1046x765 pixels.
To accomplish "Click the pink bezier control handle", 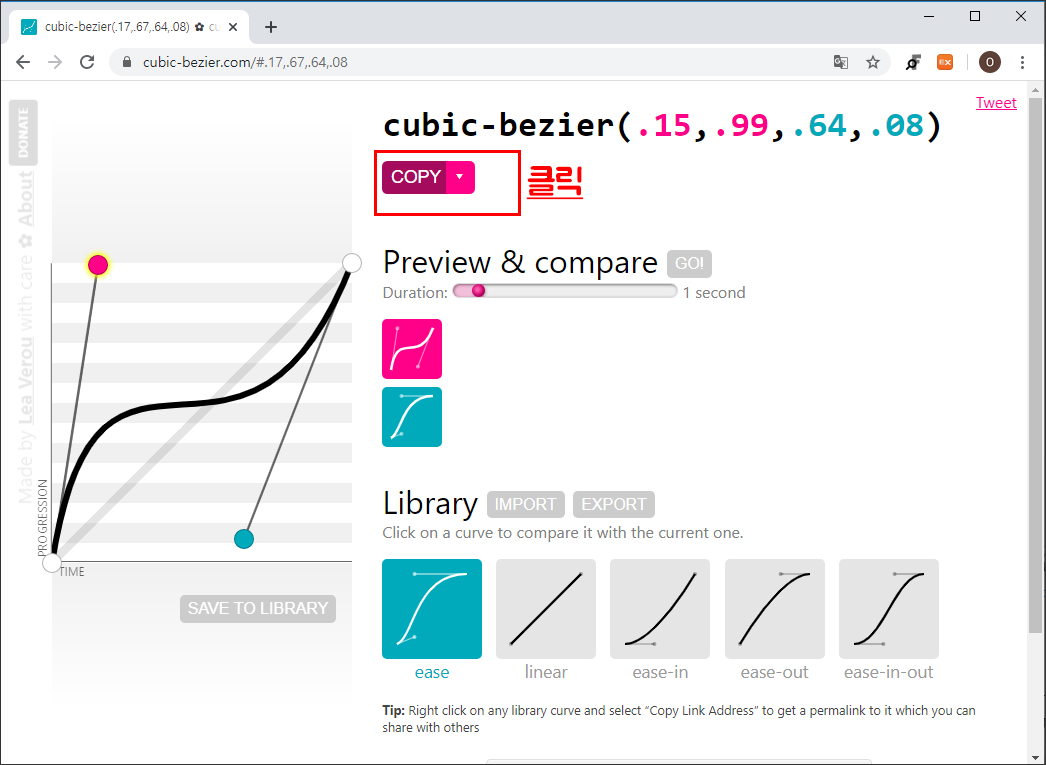I will click(x=98, y=265).
